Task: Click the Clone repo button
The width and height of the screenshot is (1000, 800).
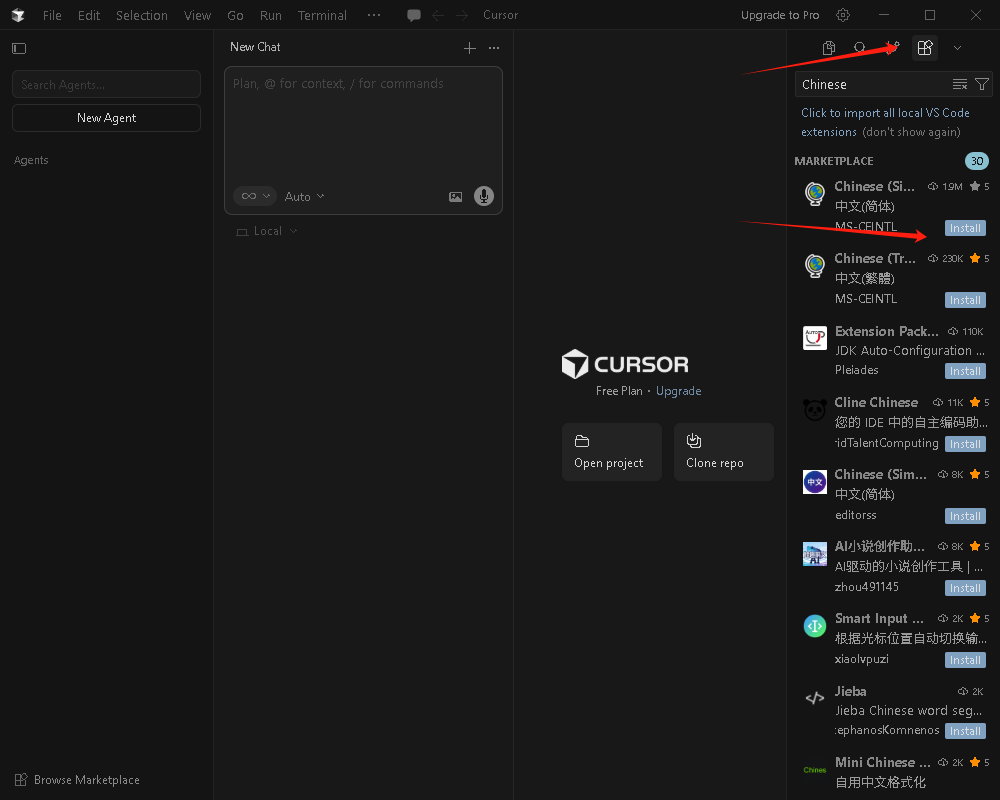Action: tap(723, 452)
